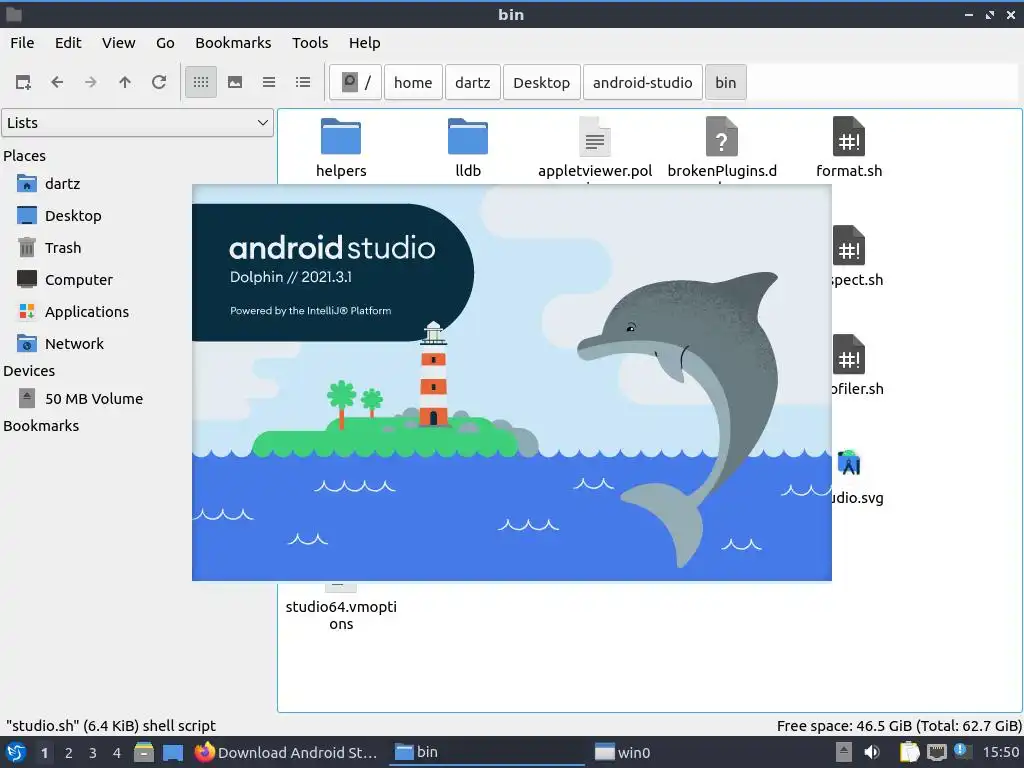Open clipboard manager tray icon

[909, 753]
